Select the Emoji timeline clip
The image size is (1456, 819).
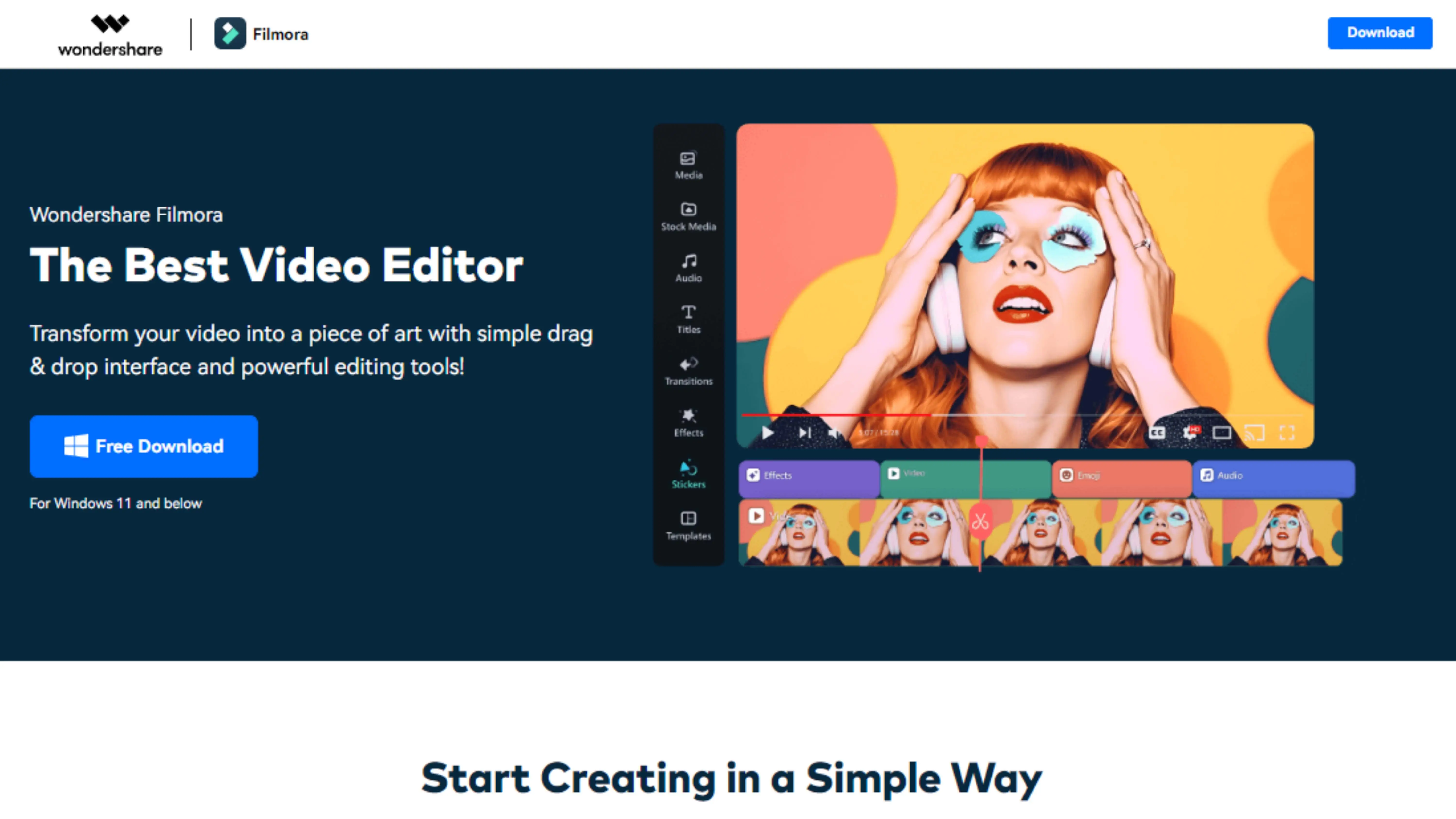pyautogui.click(x=1122, y=479)
